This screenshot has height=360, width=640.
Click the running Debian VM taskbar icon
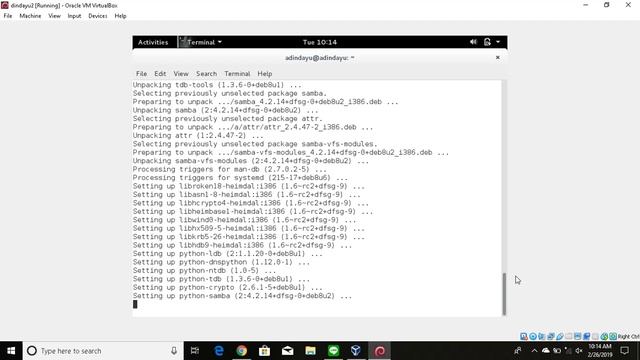380,351
